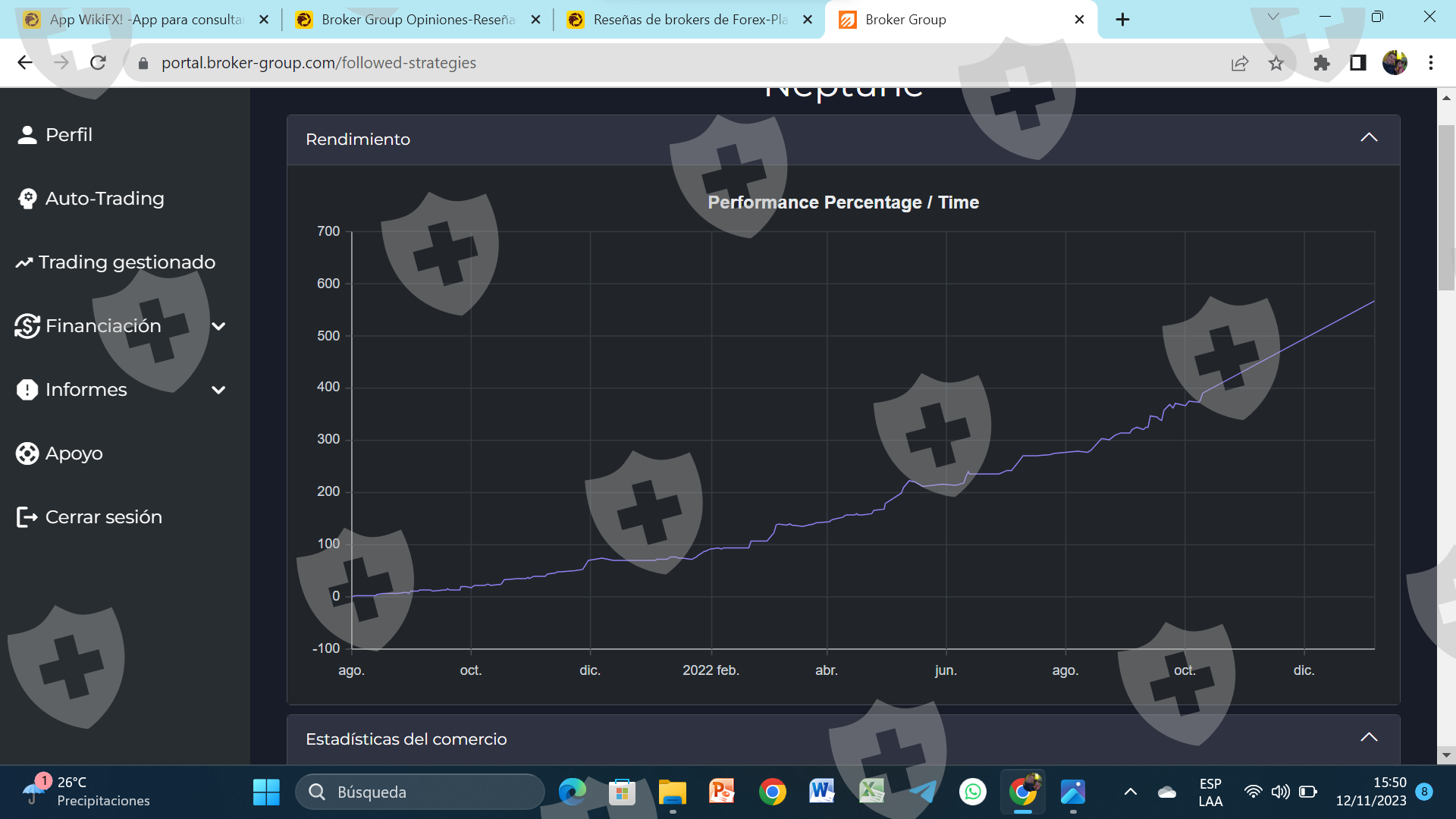Click the Perfil user icon
The image size is (1456, 819).
[x=27, y=135]
